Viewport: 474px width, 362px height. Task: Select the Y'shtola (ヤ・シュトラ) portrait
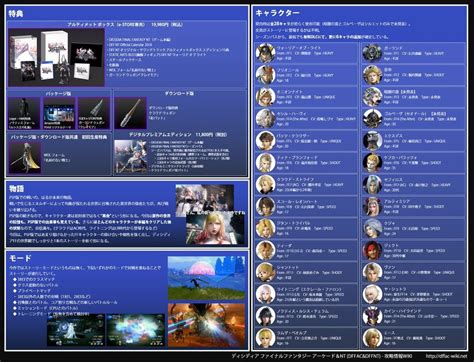click(372, 294)
